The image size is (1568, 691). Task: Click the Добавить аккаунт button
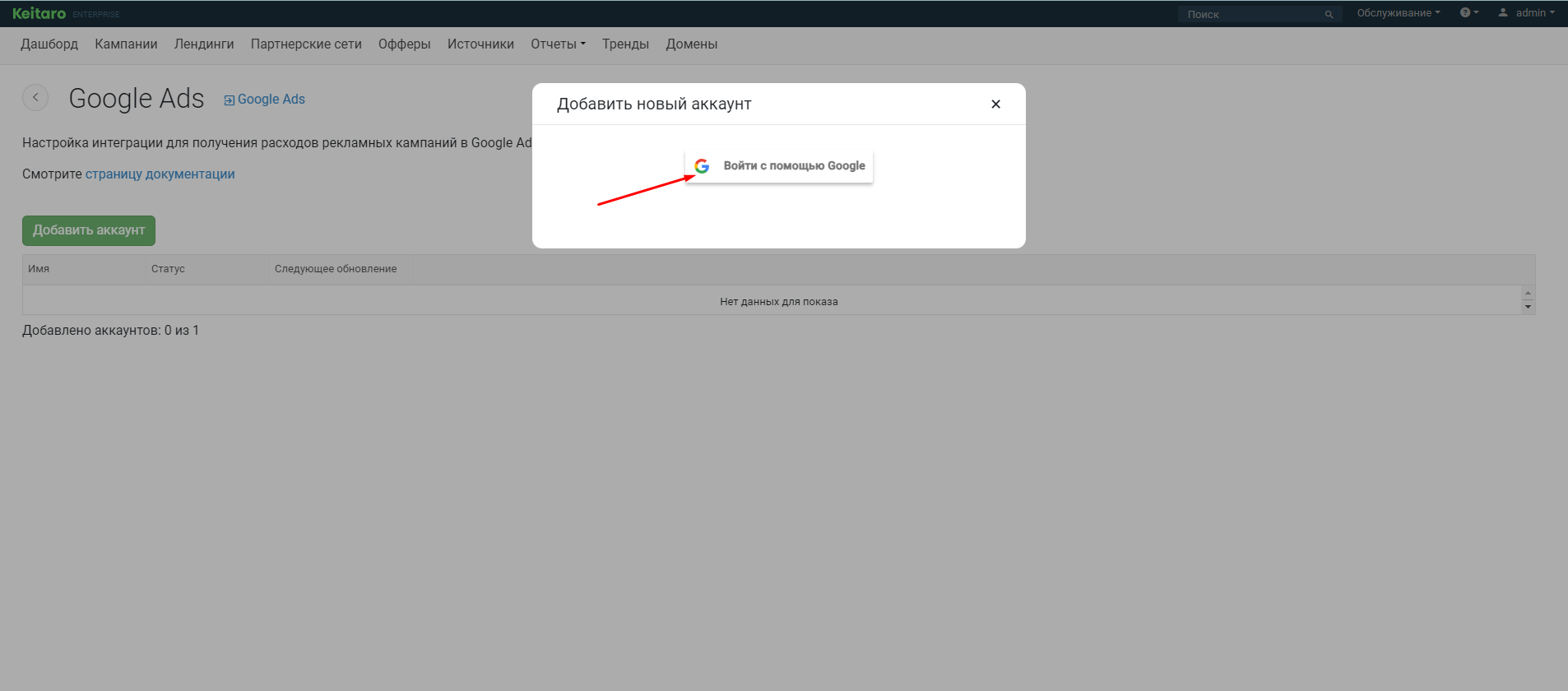89,230
